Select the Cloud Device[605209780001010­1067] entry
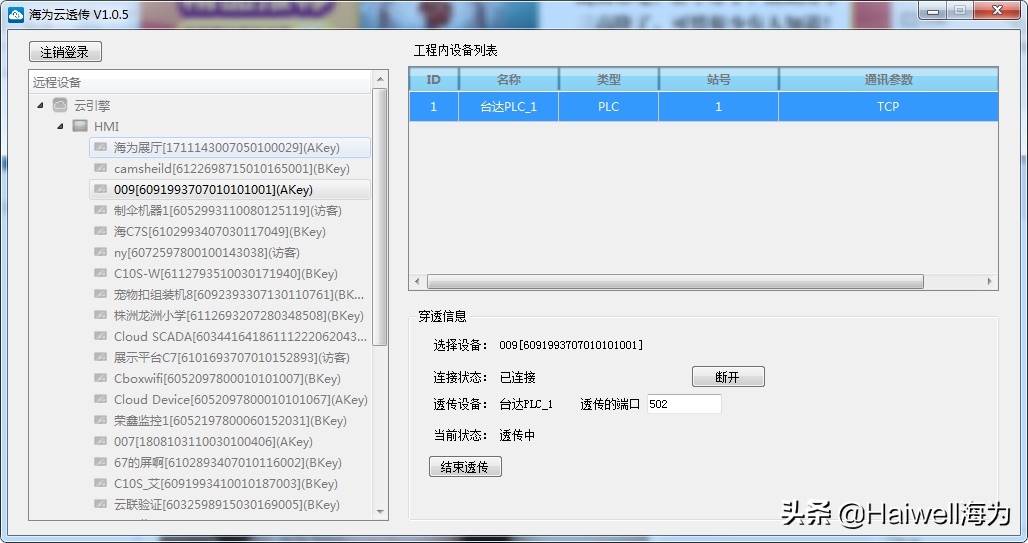Screen dimensions: 1028x543 tap(241, 399)
